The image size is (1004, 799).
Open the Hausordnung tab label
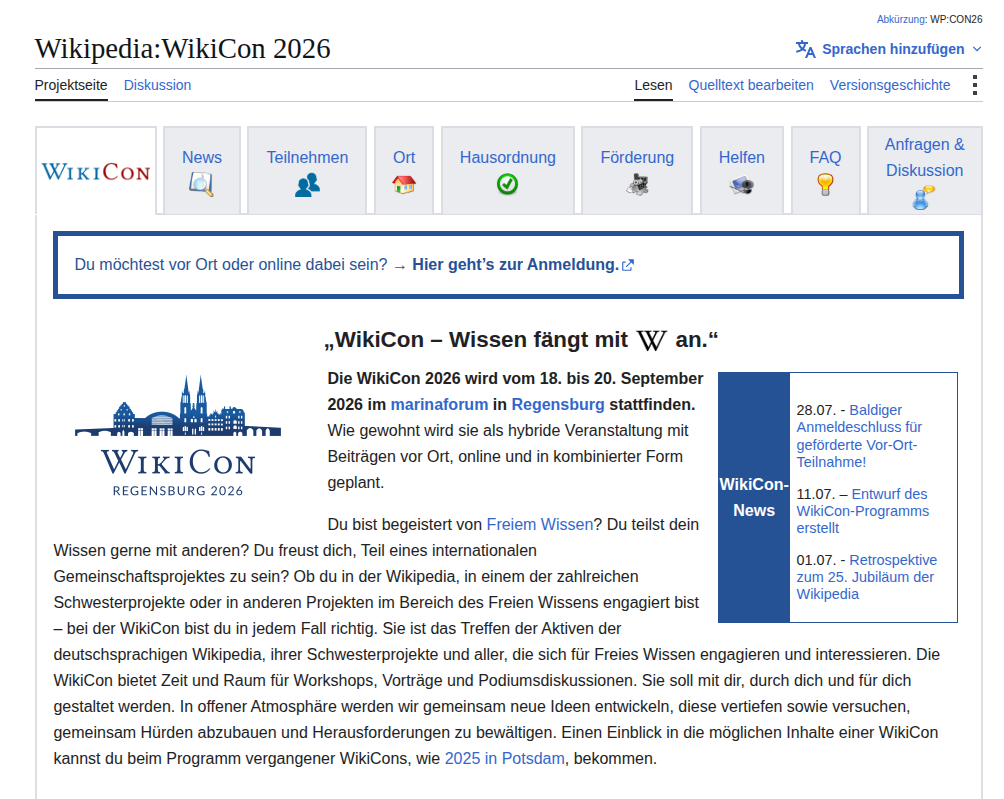click(508, 157)
